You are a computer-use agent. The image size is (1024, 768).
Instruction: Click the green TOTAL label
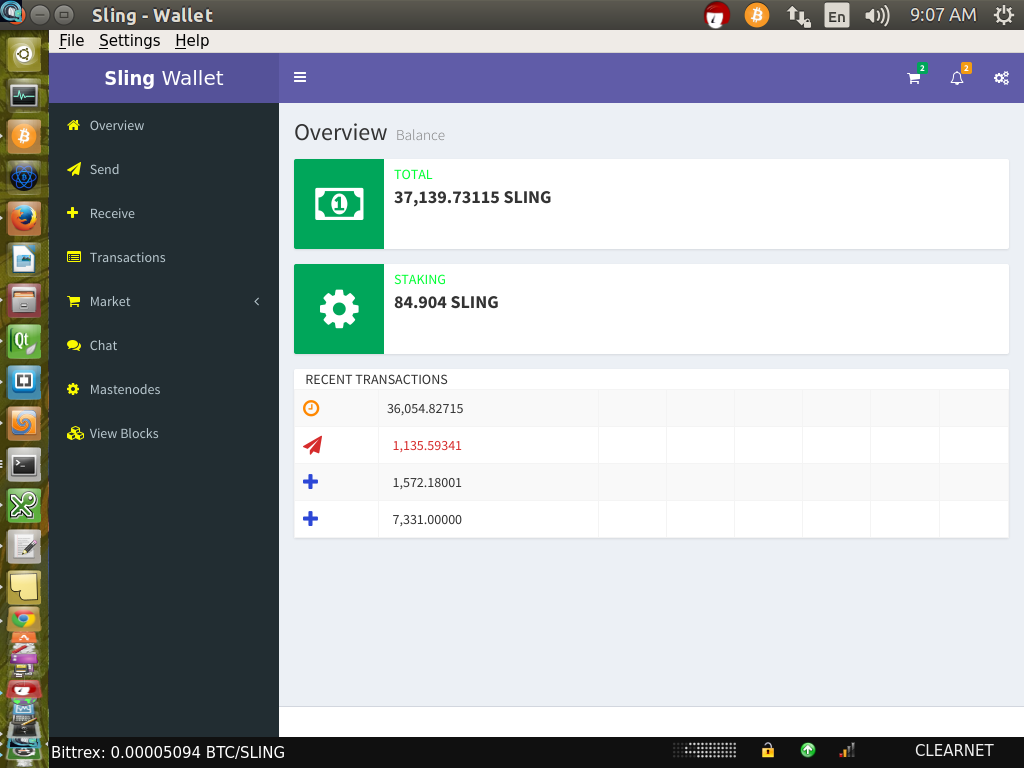click(413, 174)
